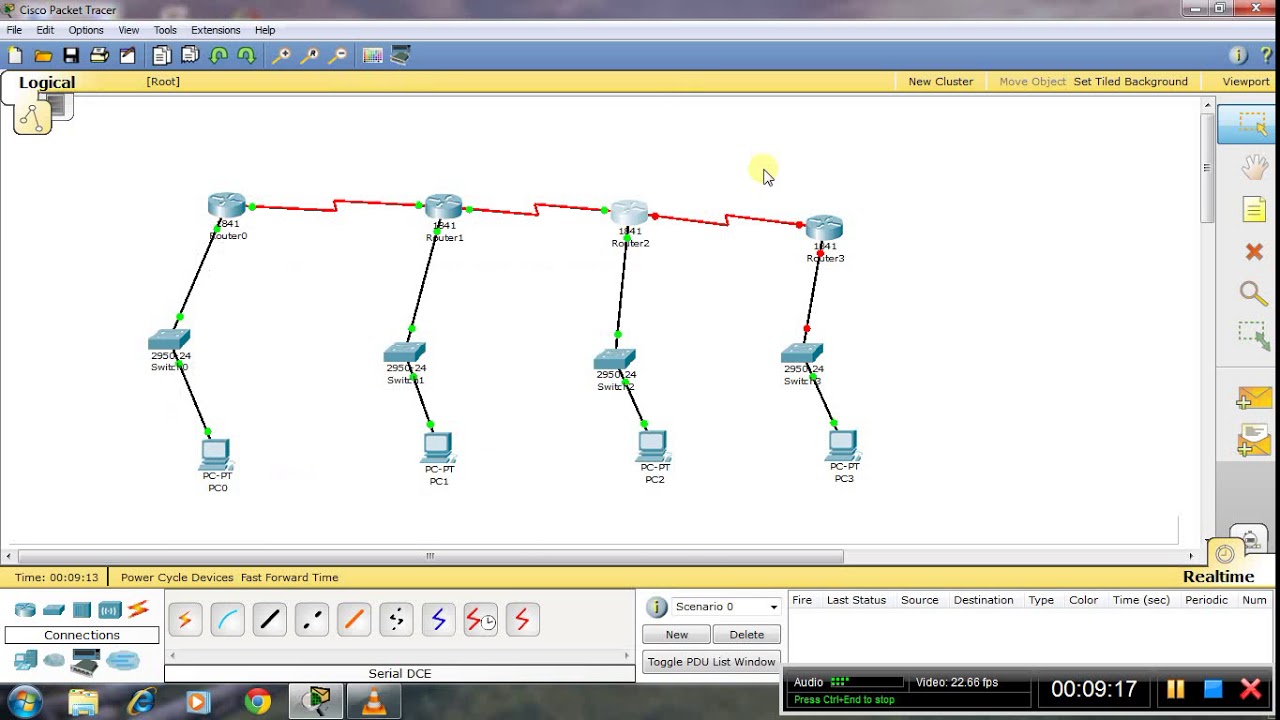Open the Tools menu
The image size is (1280, 720).
[x=165, y=30]
